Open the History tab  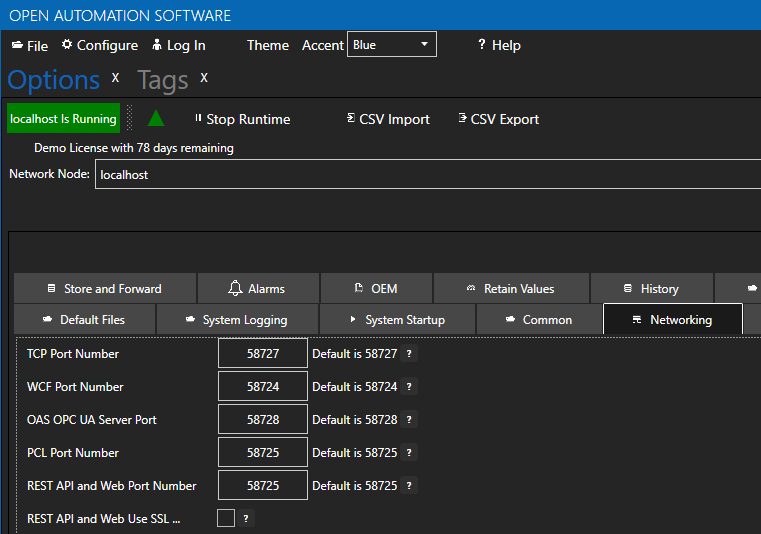(x=652, y=288)
